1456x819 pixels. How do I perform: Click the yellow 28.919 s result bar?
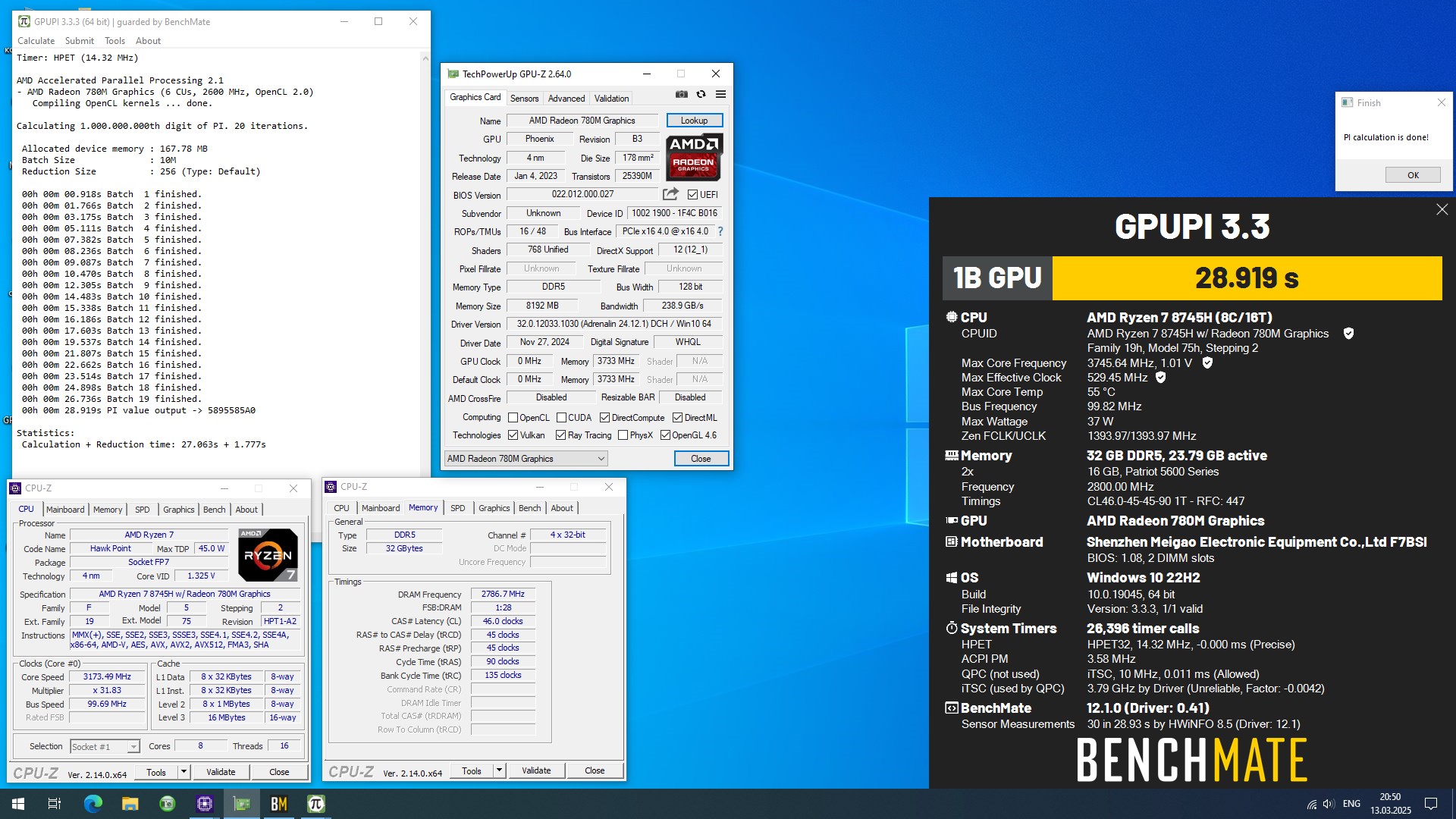pyautogui.click(x=1247, y=278)
